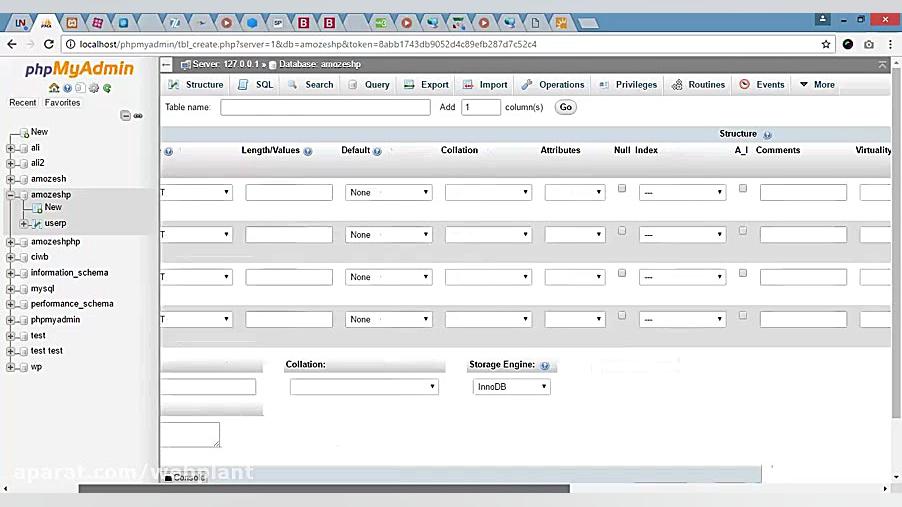Enable A_I checkbox in fourth column row
This screenshot has height=507, width=902.
pos(743,315)
